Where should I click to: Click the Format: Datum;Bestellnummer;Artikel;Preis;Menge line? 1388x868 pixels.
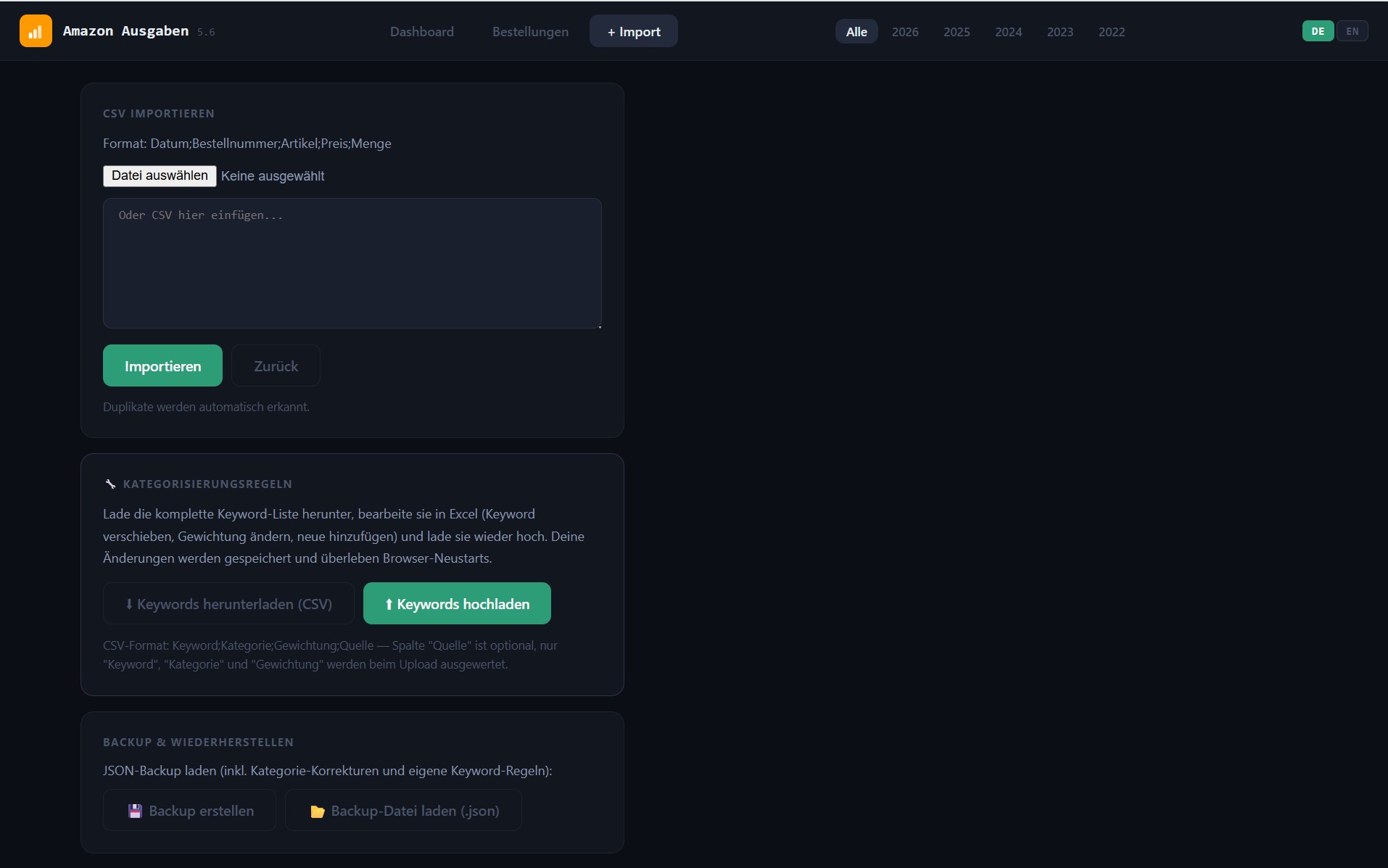coord(247,144)
